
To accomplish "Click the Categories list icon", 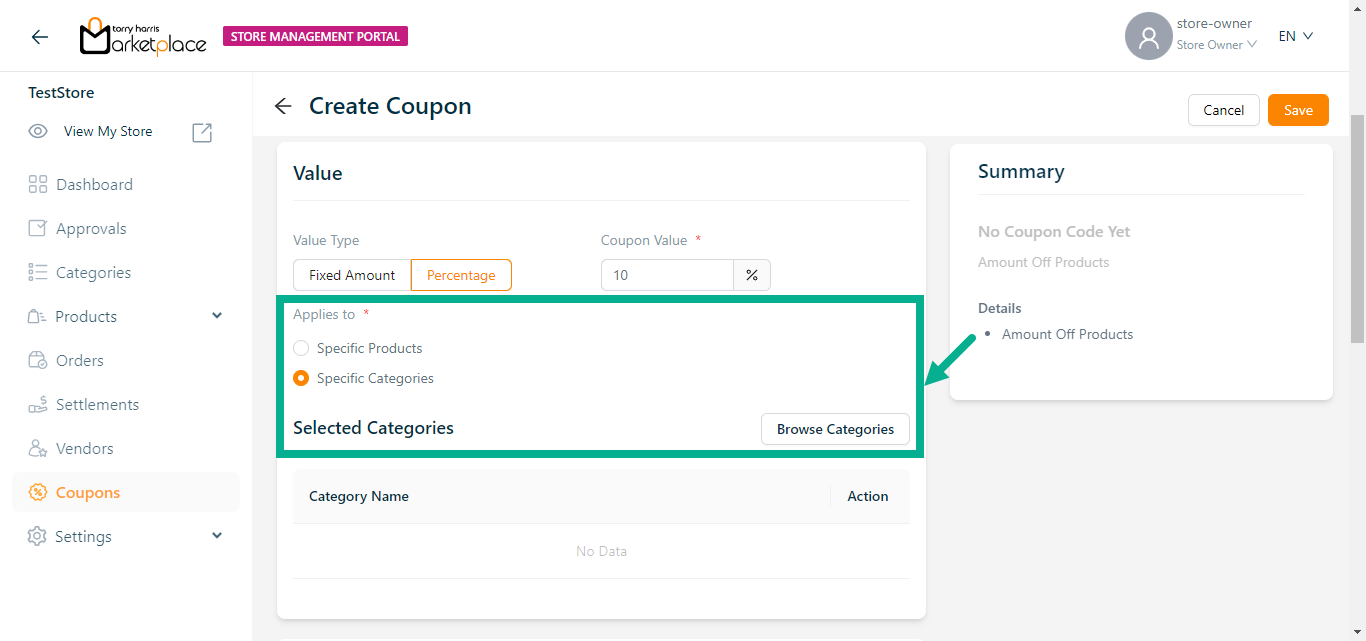I will click(x=38, y=272).
